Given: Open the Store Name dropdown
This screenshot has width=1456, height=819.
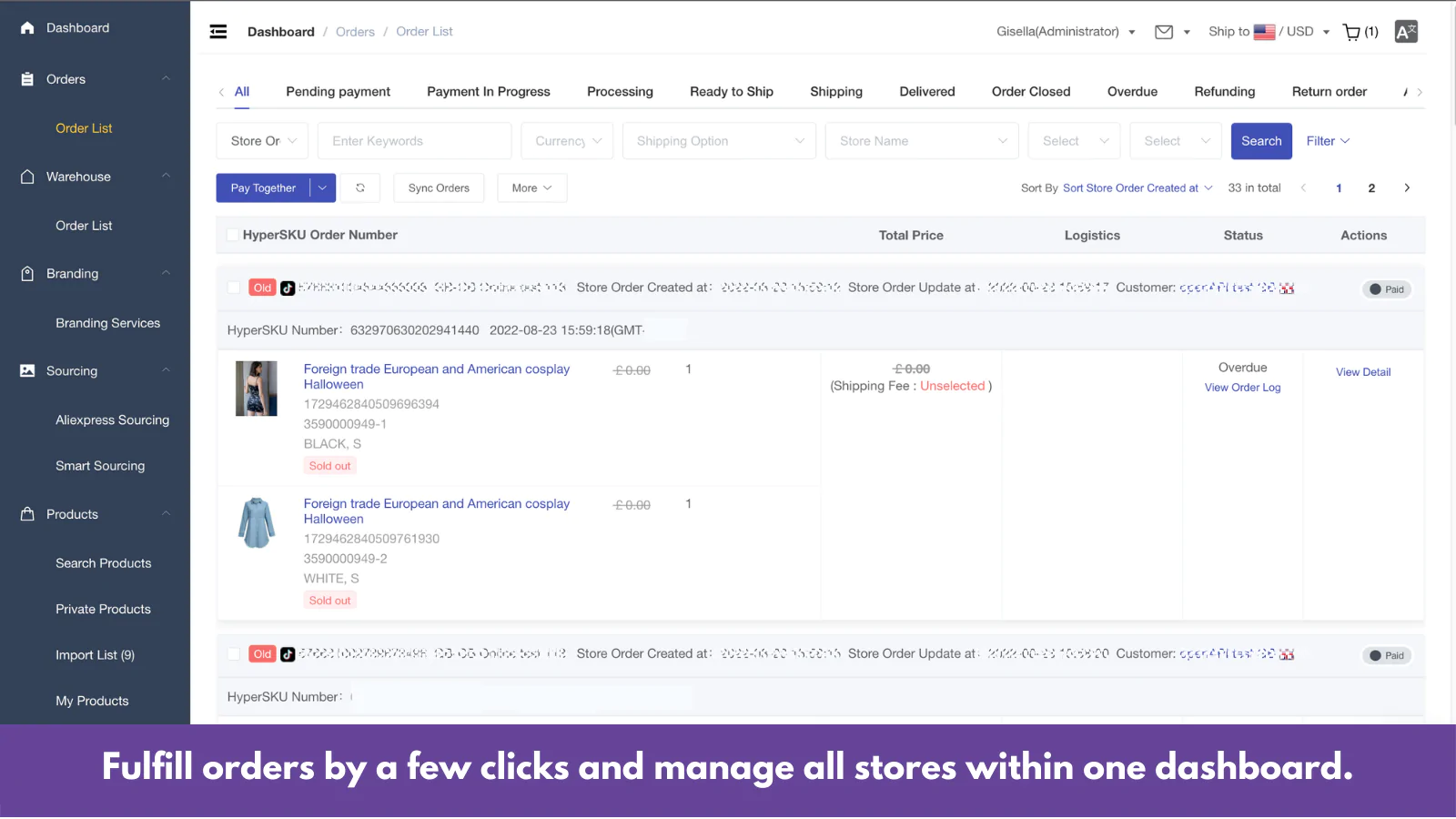Looking at the screenshot, I should [922, 141].
